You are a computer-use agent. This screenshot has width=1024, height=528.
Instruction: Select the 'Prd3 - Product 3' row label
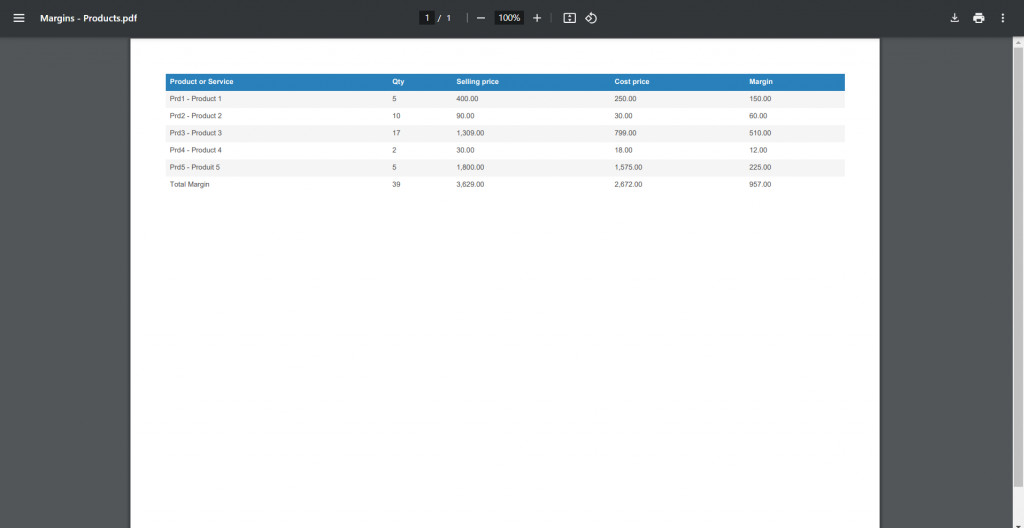tap(195, 133)
